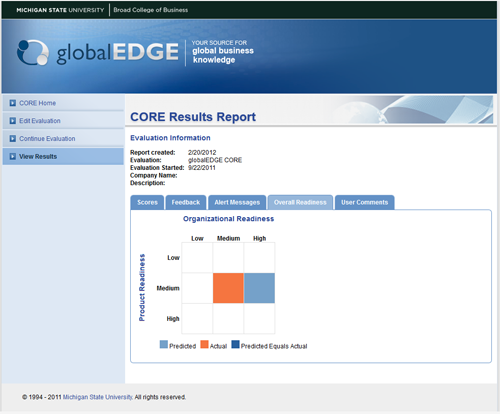Click the dark blue Predicted Equals Actual swatch
This screenshot has width=500, height=414.
[235, 344]
